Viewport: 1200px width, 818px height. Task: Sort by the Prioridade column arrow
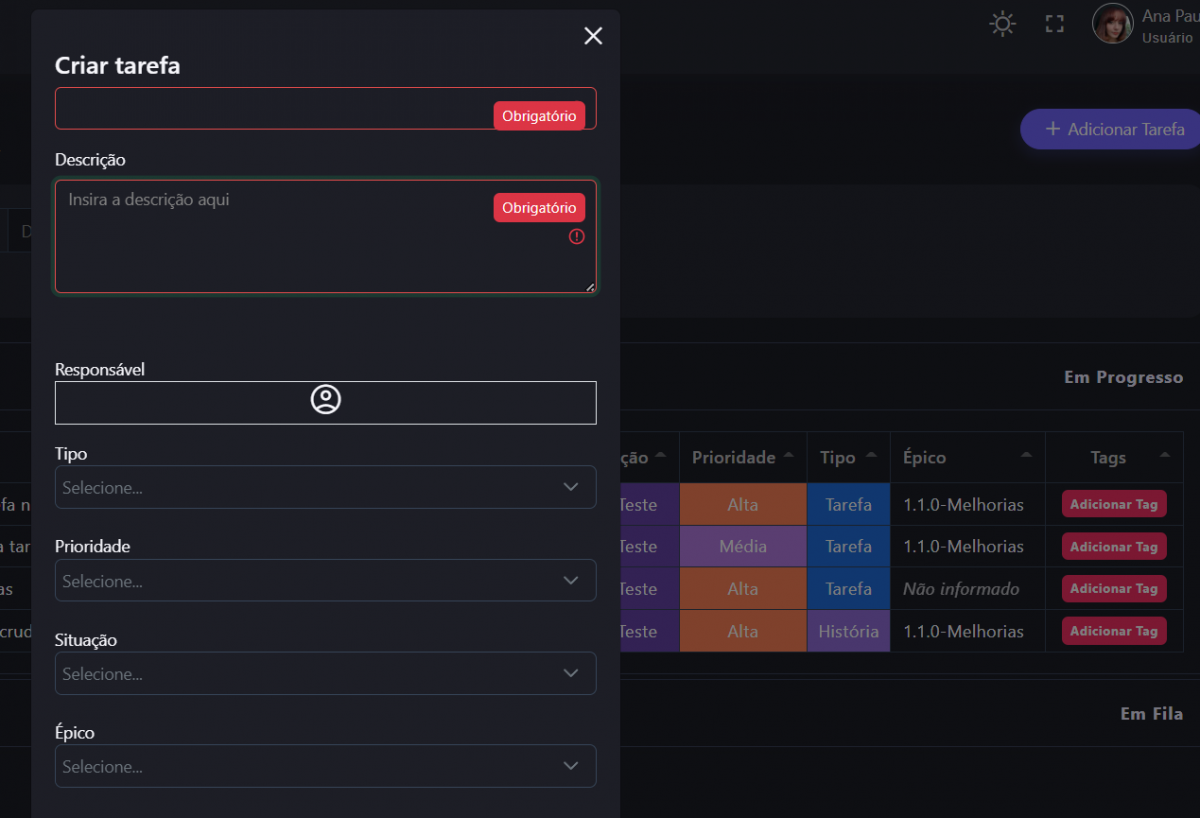[789, 456]
